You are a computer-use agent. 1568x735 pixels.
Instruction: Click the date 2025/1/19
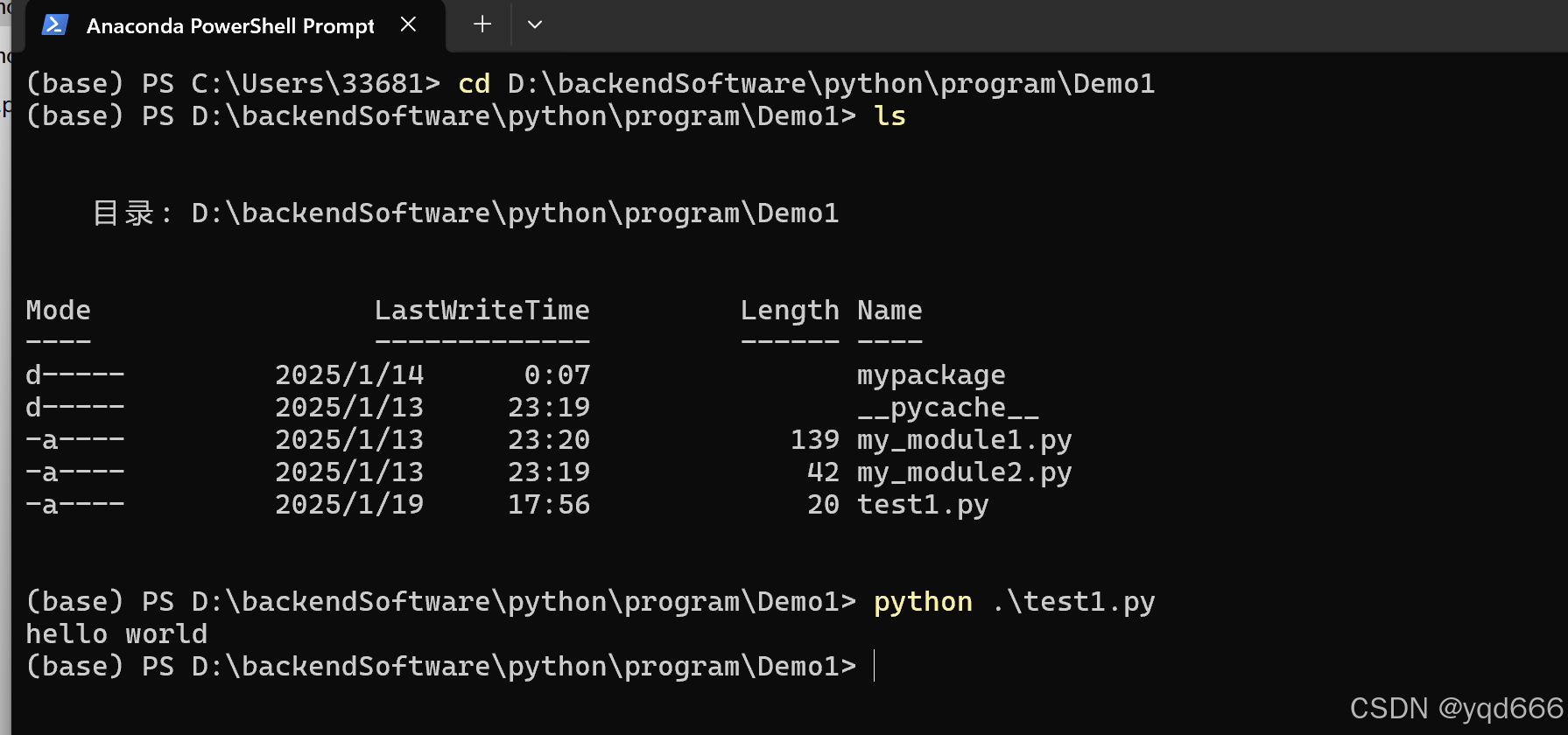pyautogui.click(x=349, y=504)
